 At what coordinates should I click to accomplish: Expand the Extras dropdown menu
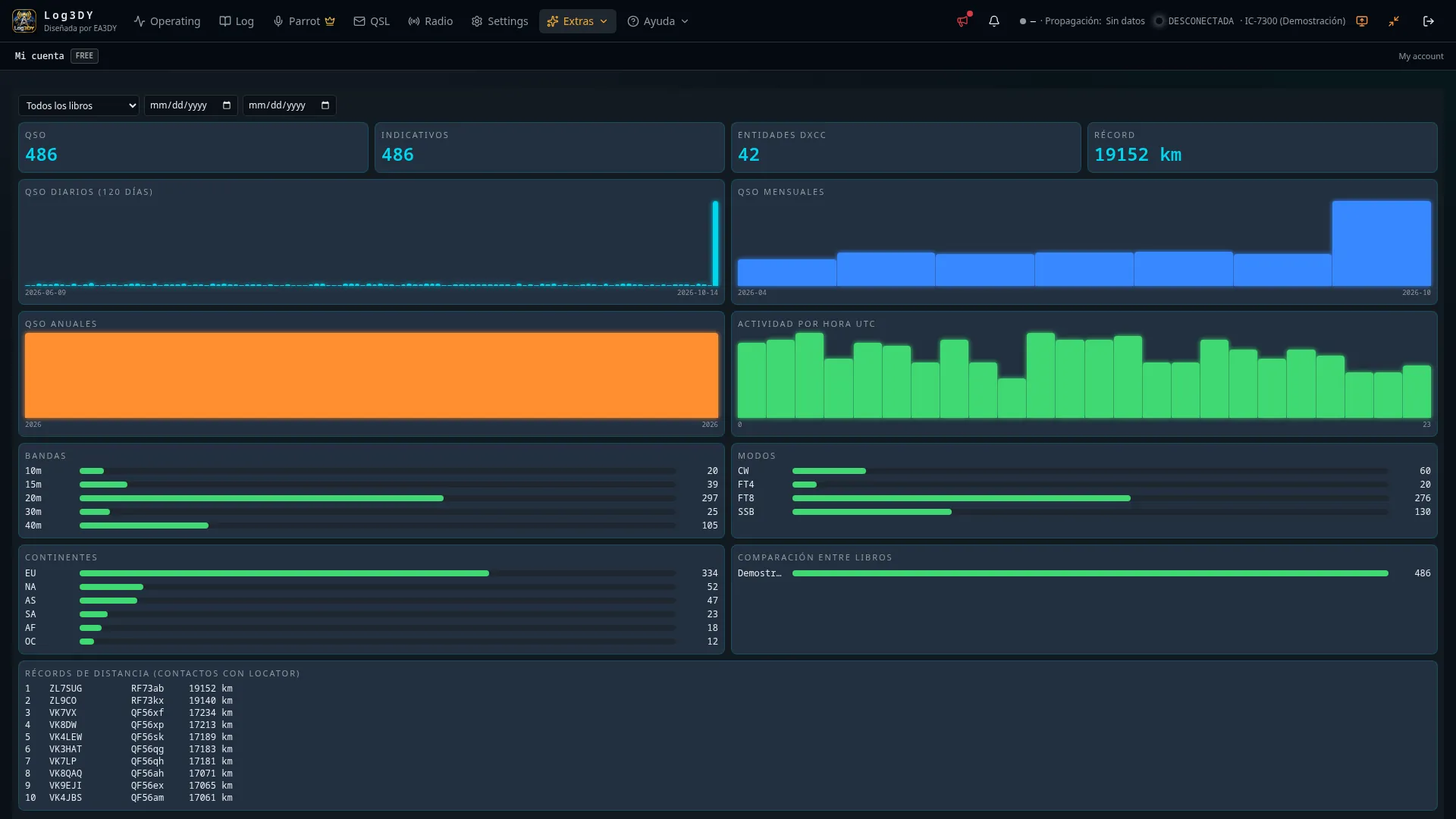(x=577, y=21)
